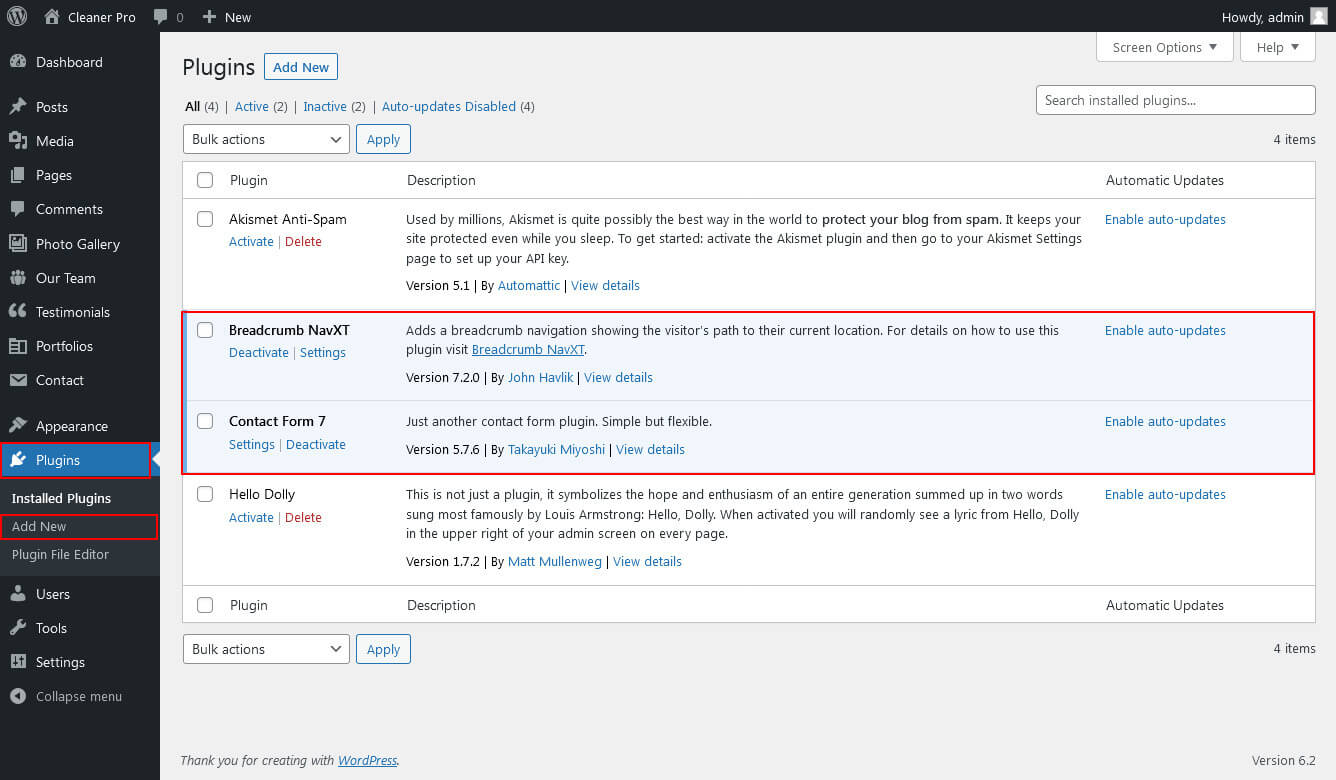View details for Breadcrumb NavXT

click(x=618, y=377)
